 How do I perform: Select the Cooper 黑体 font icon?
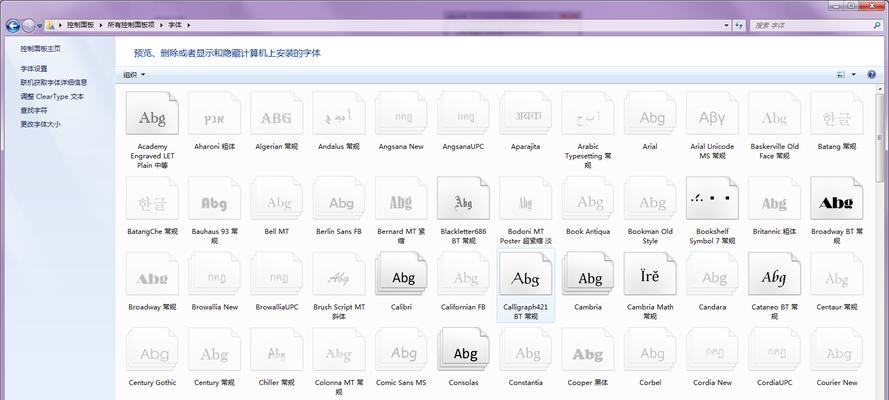(587, 350)
